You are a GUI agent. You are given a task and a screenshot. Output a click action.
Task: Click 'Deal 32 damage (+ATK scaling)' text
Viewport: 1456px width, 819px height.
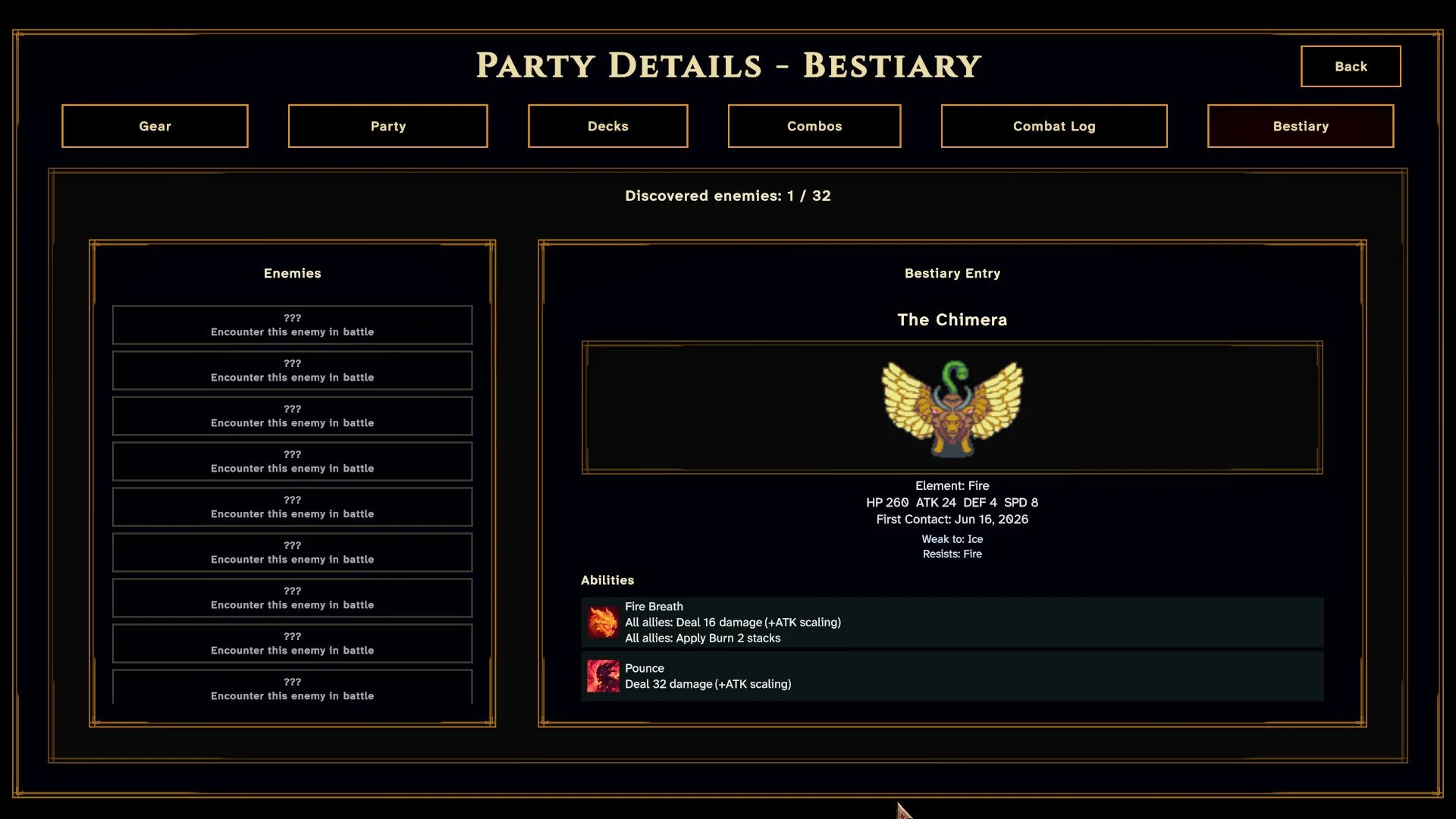pos(708,684)
